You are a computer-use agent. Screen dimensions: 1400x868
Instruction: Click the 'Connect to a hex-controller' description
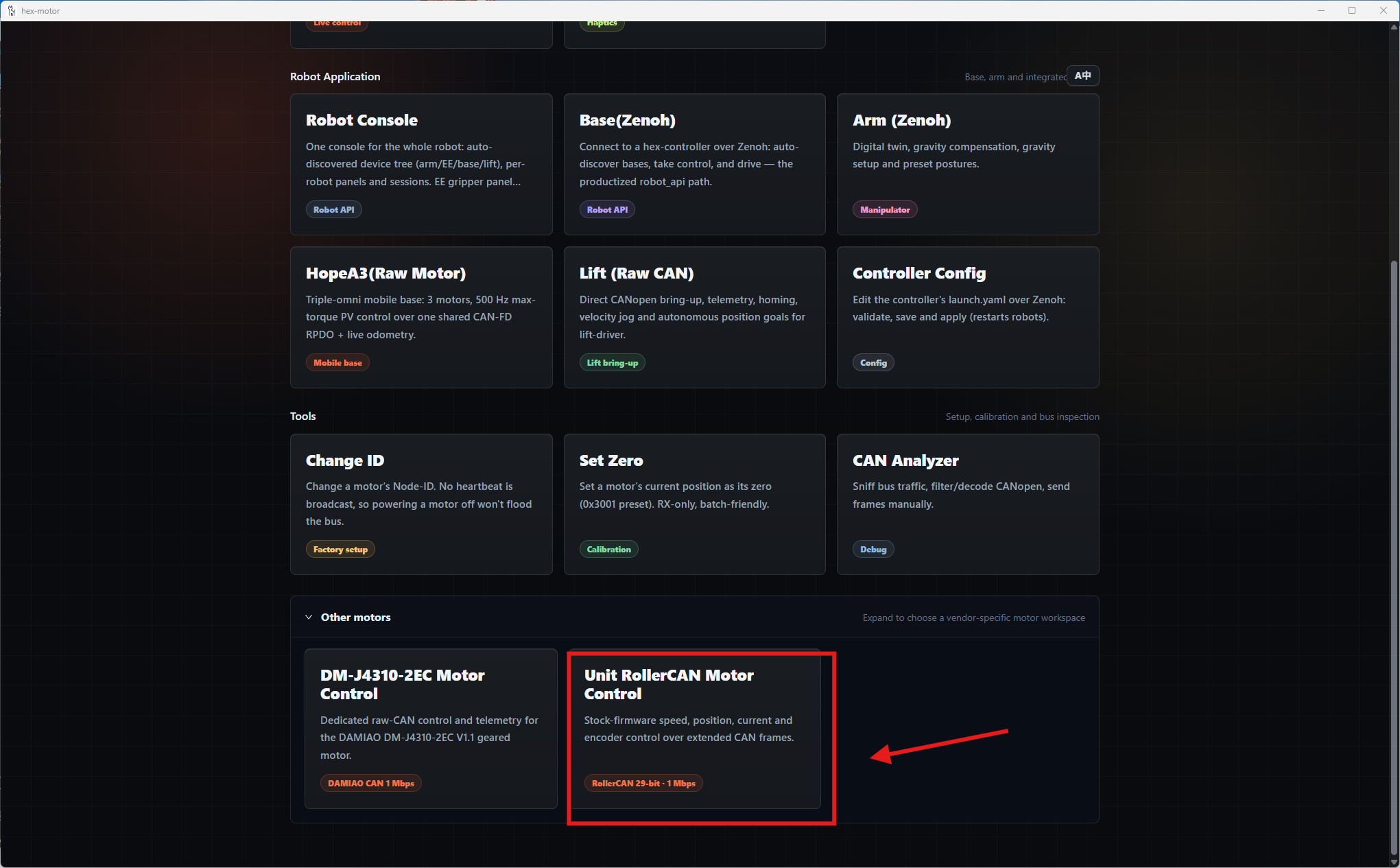pyautogui.click(x=689, y=164)
